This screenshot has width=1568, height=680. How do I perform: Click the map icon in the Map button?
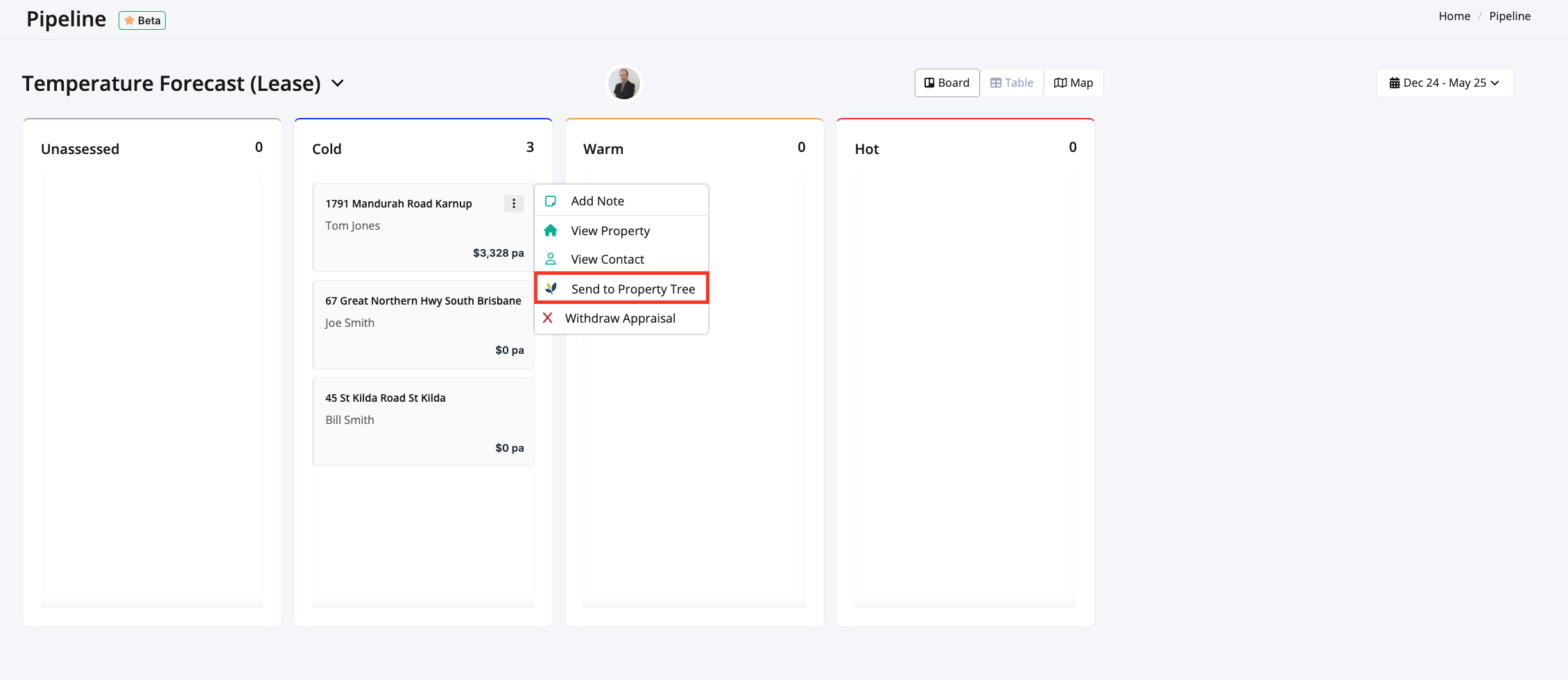[x=1060, y=83]
